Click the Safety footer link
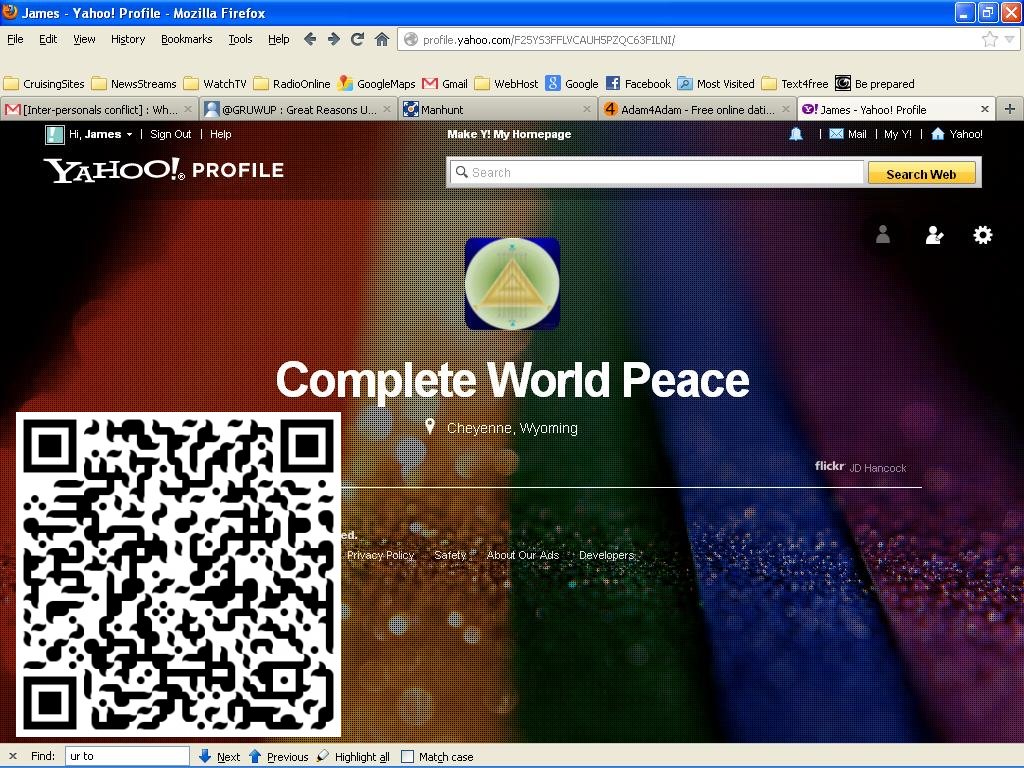Screen dimensions: 1024x768 click(x=450, y=555)
